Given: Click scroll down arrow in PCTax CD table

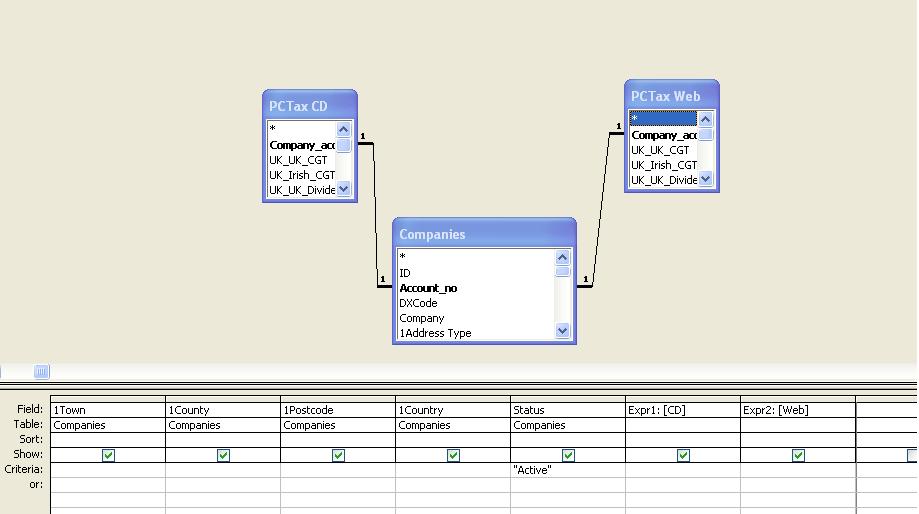Looking at the screenshot, I should (x=343, y=189).
